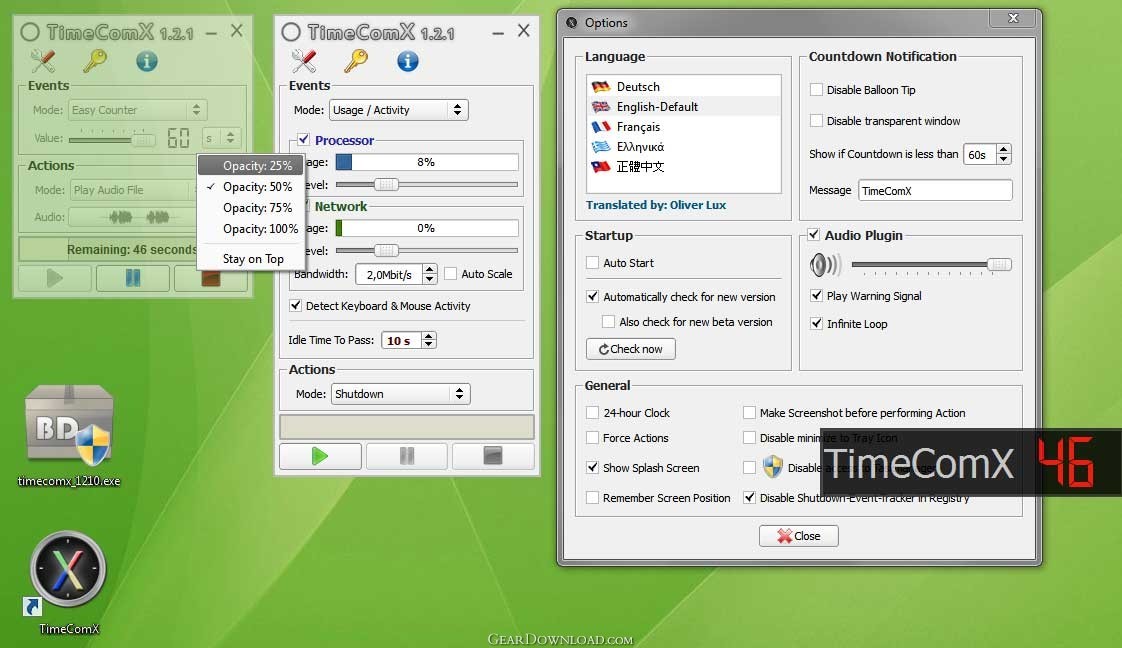Toggle the Processor checkbox
This screenshot has width=1122, height=648.
coord(303,139)
